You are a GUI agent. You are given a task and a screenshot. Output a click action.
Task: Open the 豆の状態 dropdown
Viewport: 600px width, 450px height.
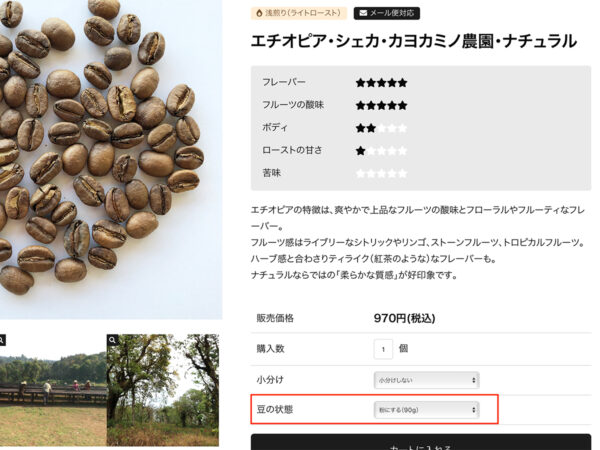tap(426, 410)
